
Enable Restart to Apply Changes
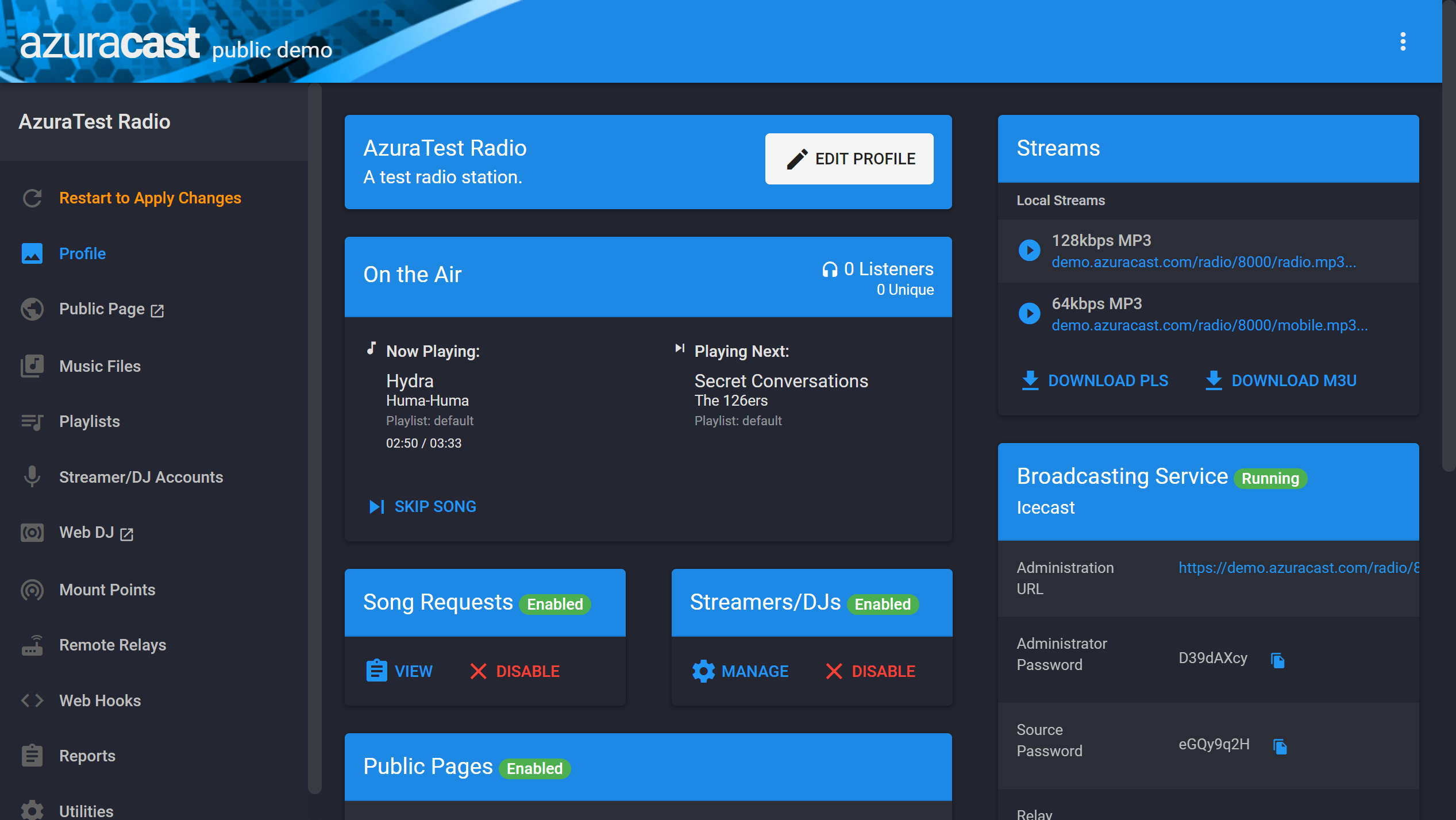[x=150, y=198]
